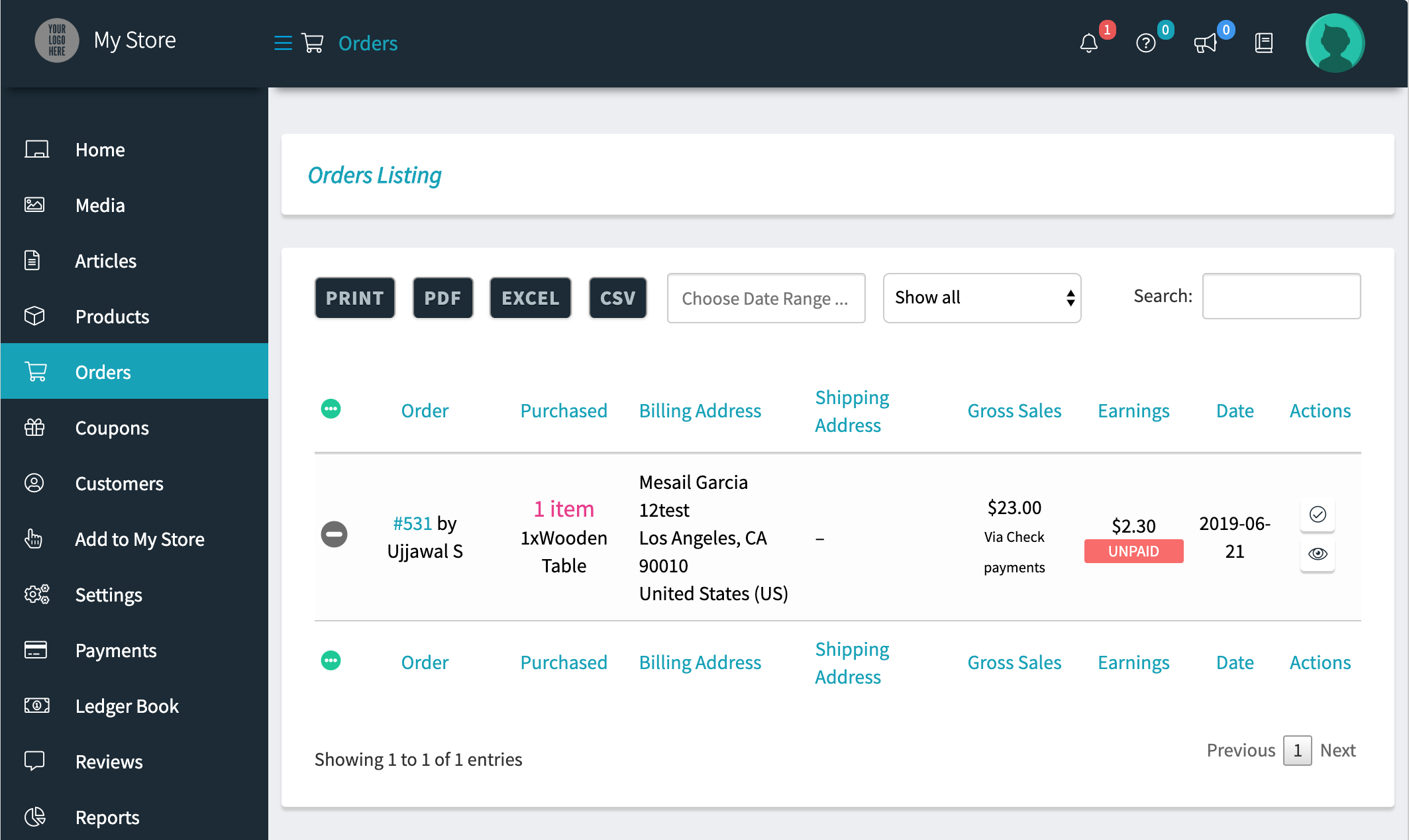Click the PDF export button
Screen dimensions: 1409x840
[x=441, y=297]
